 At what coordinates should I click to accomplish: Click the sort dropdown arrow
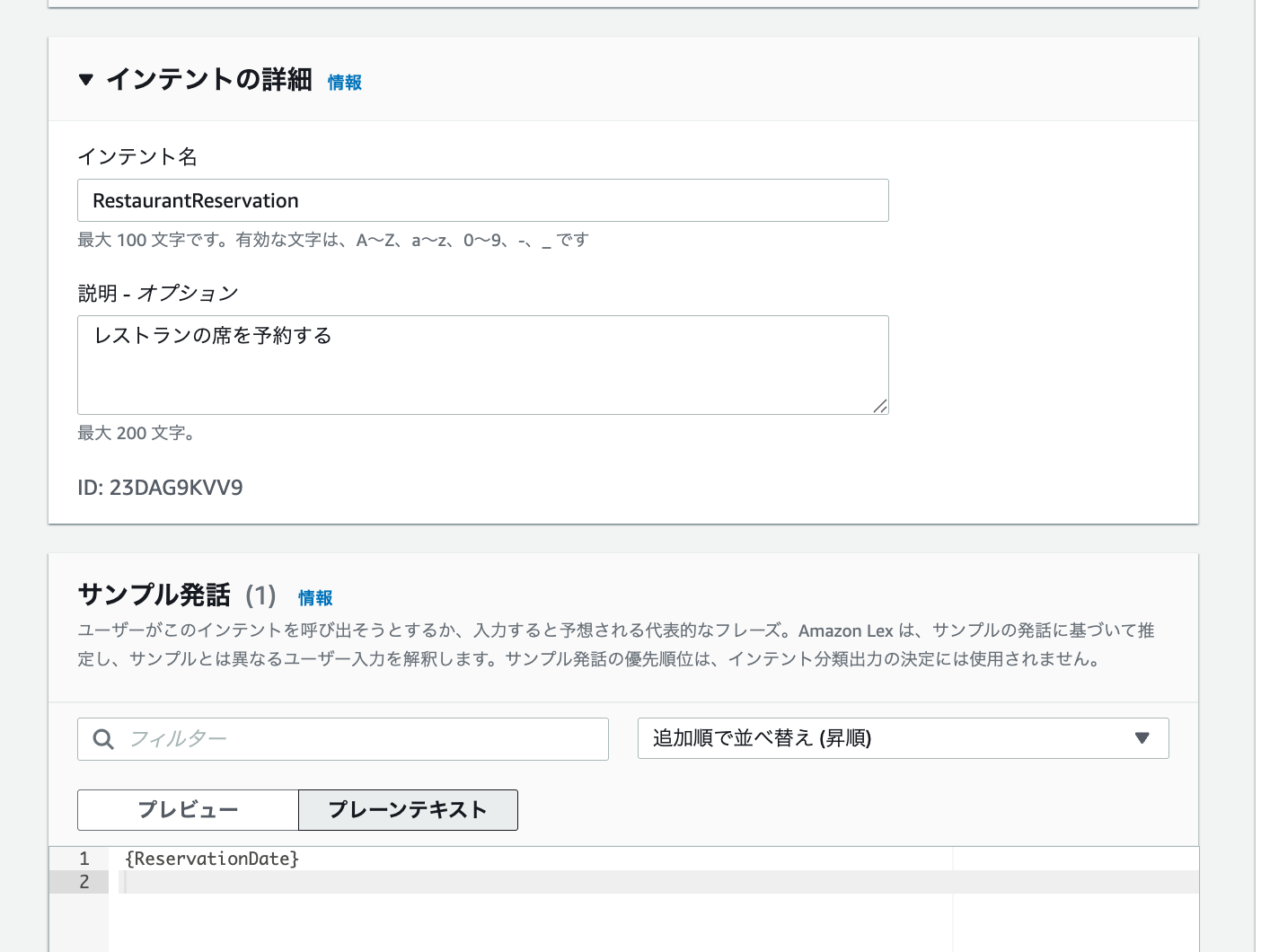click(x=1142, y=738)
